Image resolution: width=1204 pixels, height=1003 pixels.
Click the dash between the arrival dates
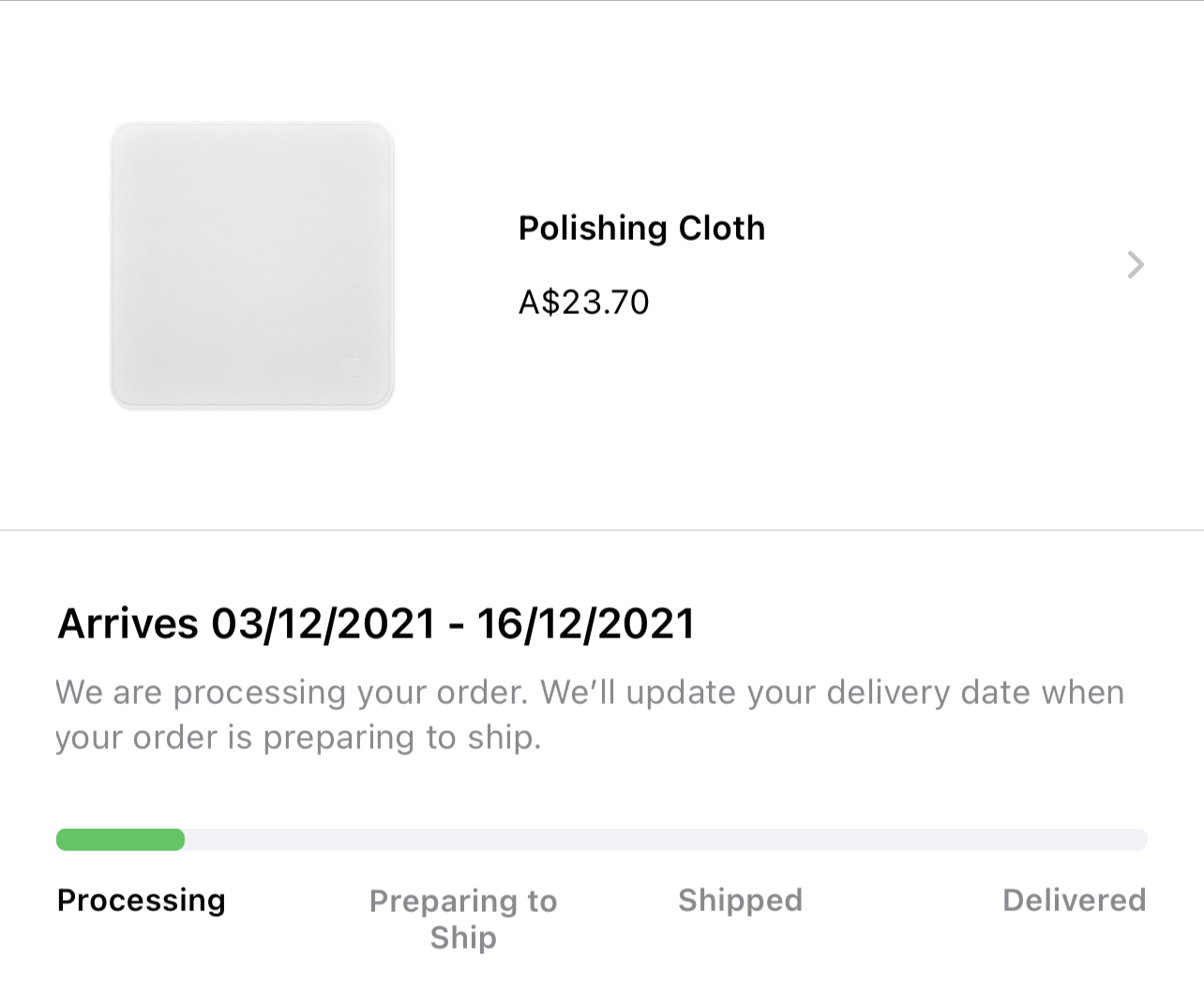457,625
